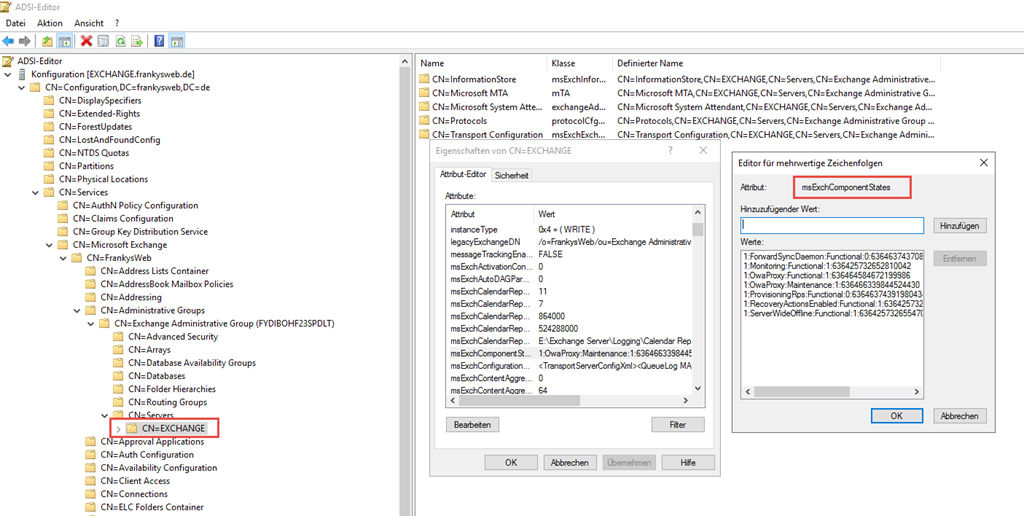Expand the CN=EXCHANGE server node
This screenshot has width=1024, height=516.
point(119,428)
